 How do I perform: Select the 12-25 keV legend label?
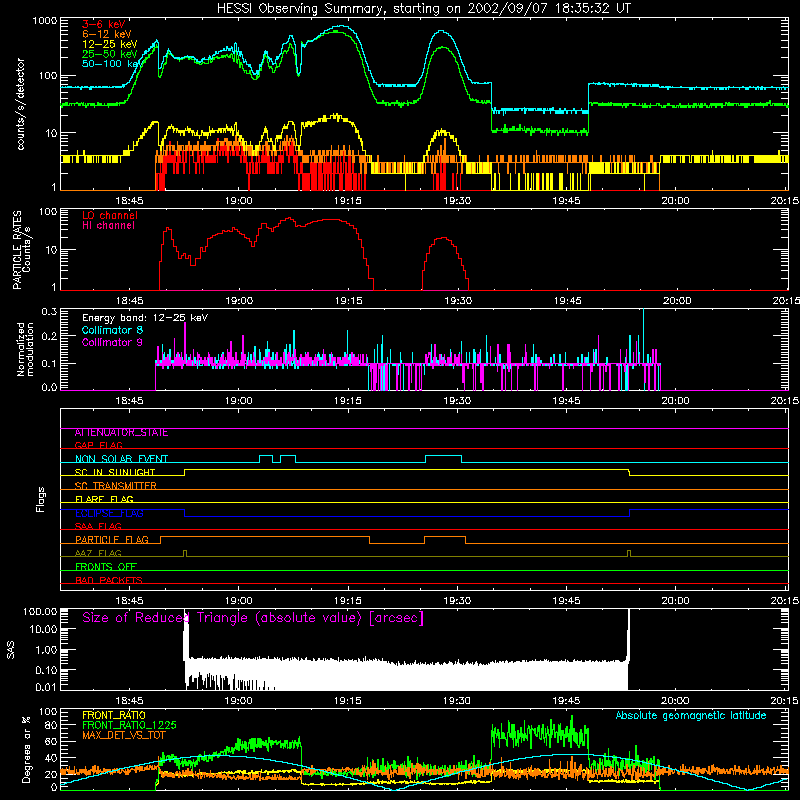(x=110, y=44)
